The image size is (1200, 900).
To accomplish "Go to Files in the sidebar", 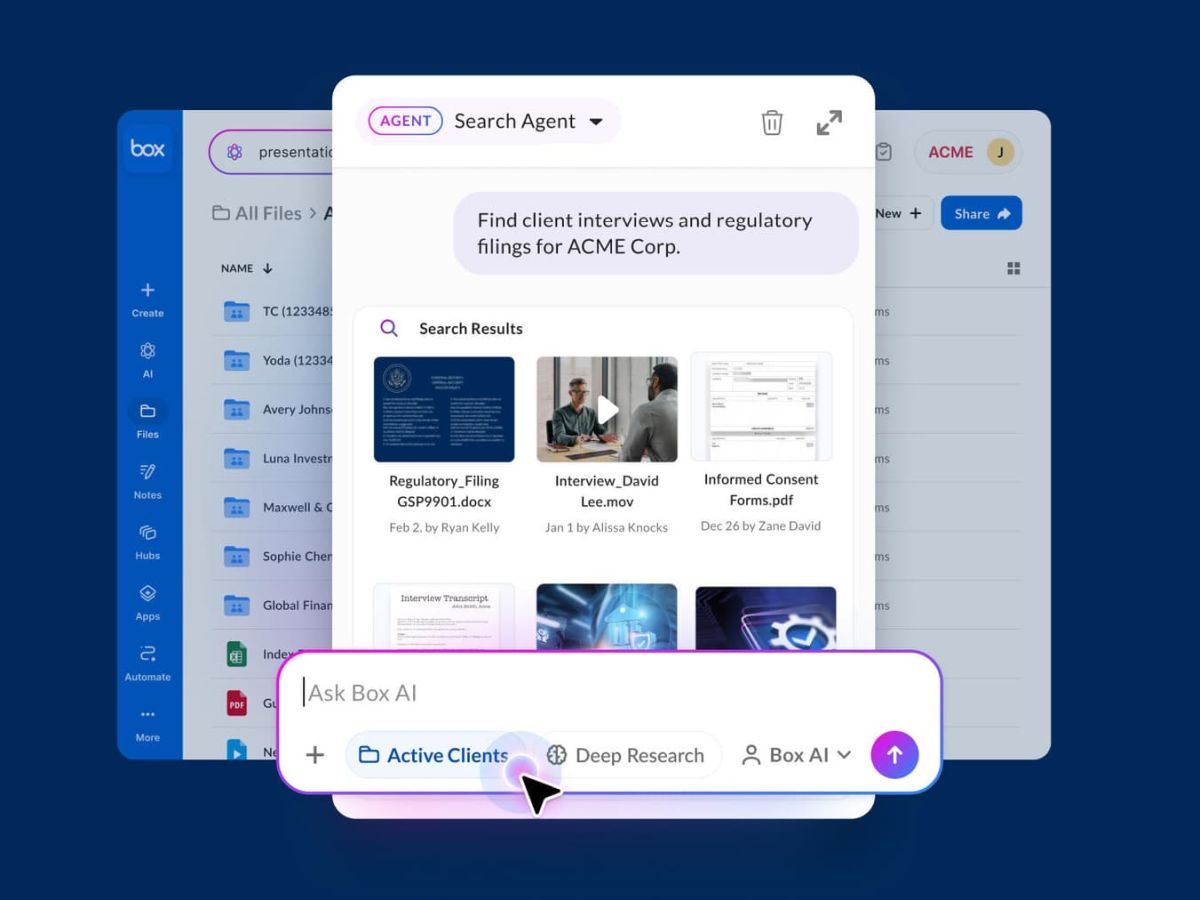I will pyautogui.click(x=148, y=420).
